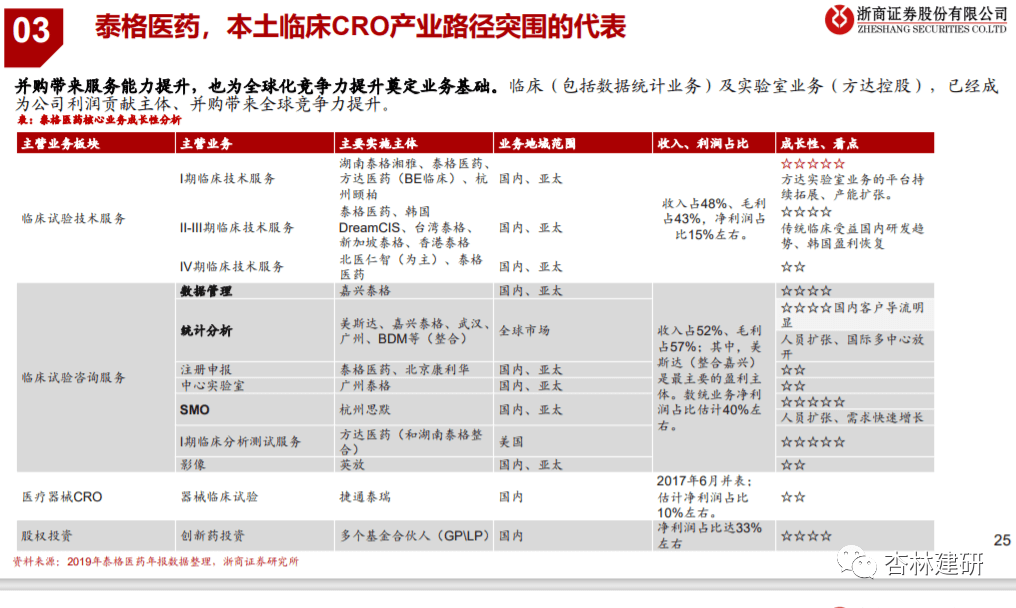Click the cell starting "2017年6月并表"

point(705,497)
